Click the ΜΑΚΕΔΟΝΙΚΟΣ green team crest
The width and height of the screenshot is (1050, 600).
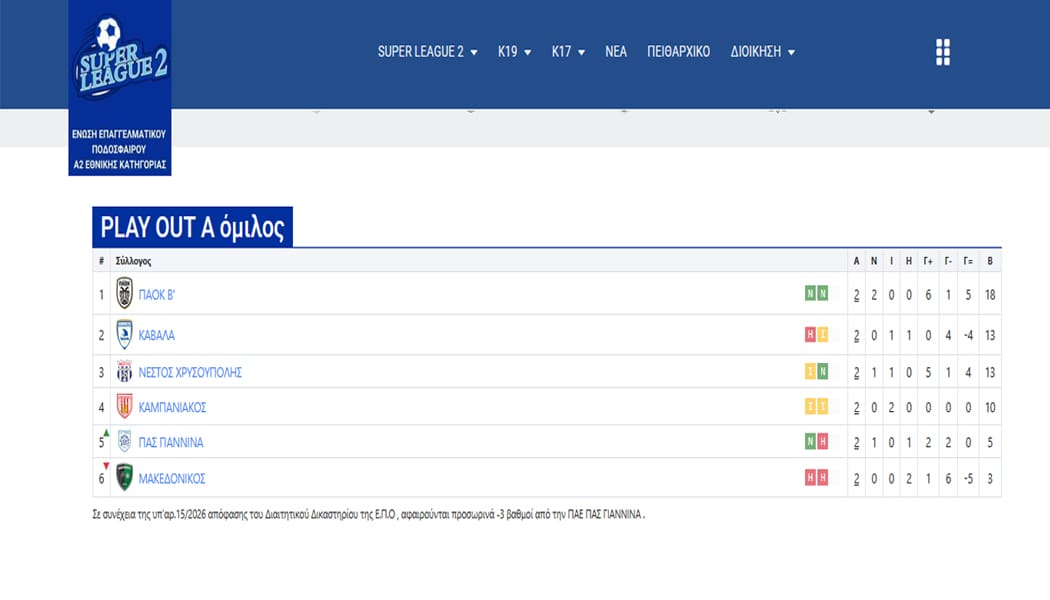coord(124,478)
